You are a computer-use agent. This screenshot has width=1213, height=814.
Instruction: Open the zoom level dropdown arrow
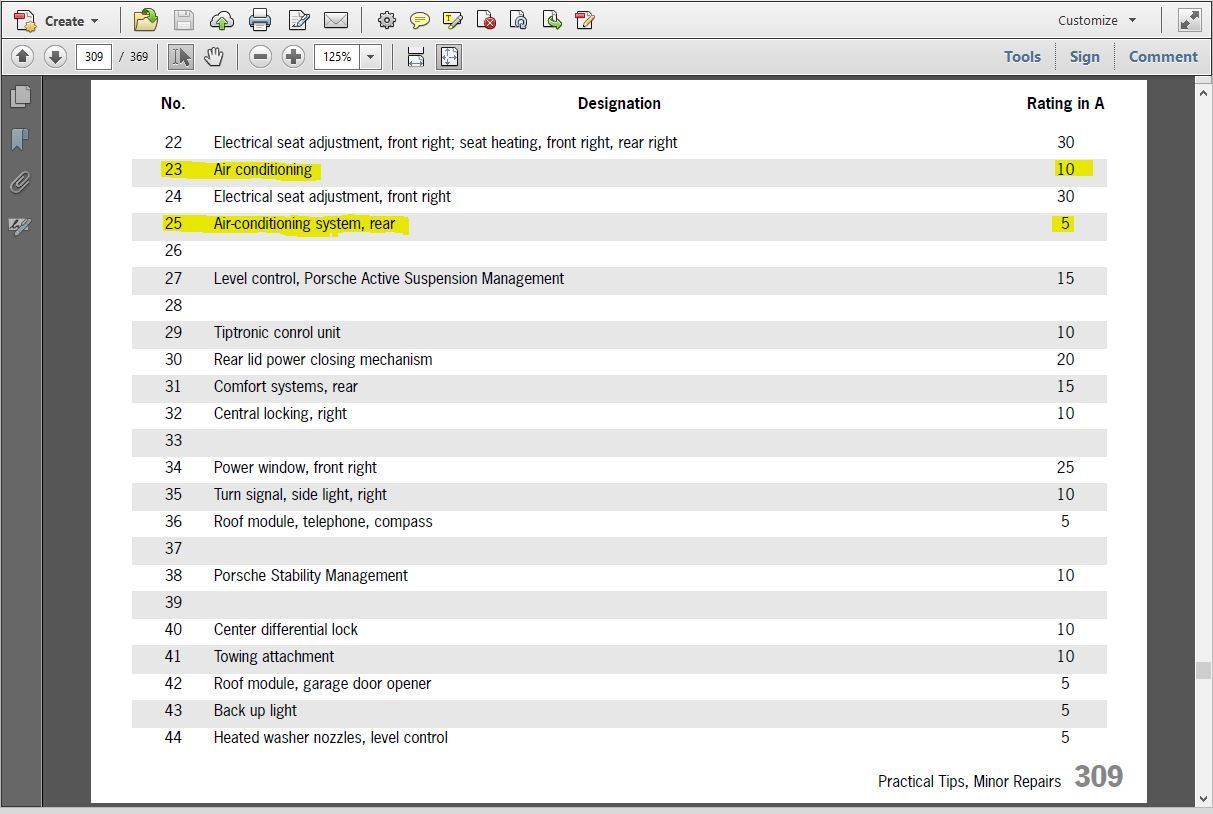[370, 57]
